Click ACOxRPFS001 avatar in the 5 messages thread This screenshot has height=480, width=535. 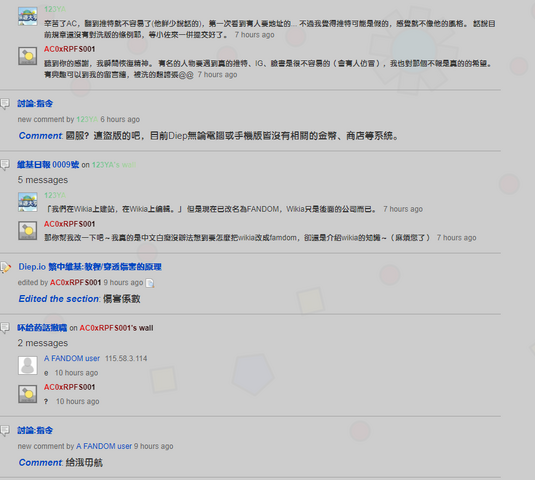(x=28, y=231)
